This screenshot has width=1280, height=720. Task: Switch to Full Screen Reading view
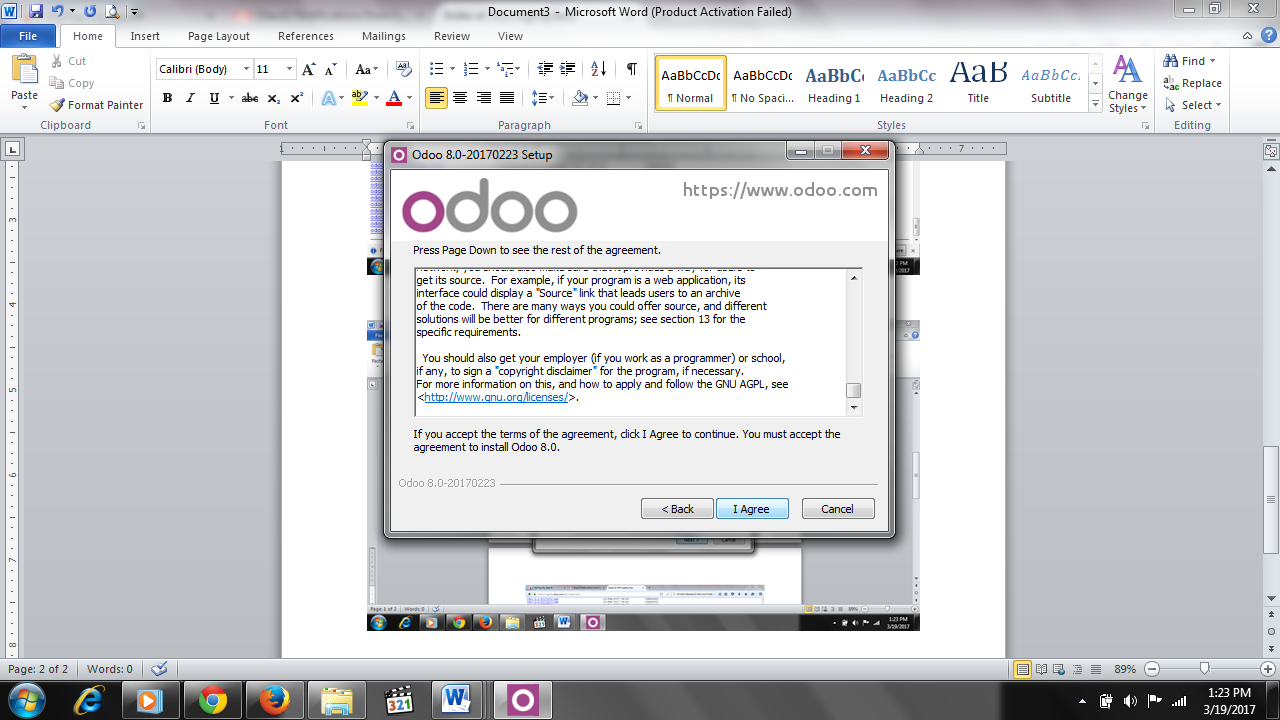(1042, 669)
